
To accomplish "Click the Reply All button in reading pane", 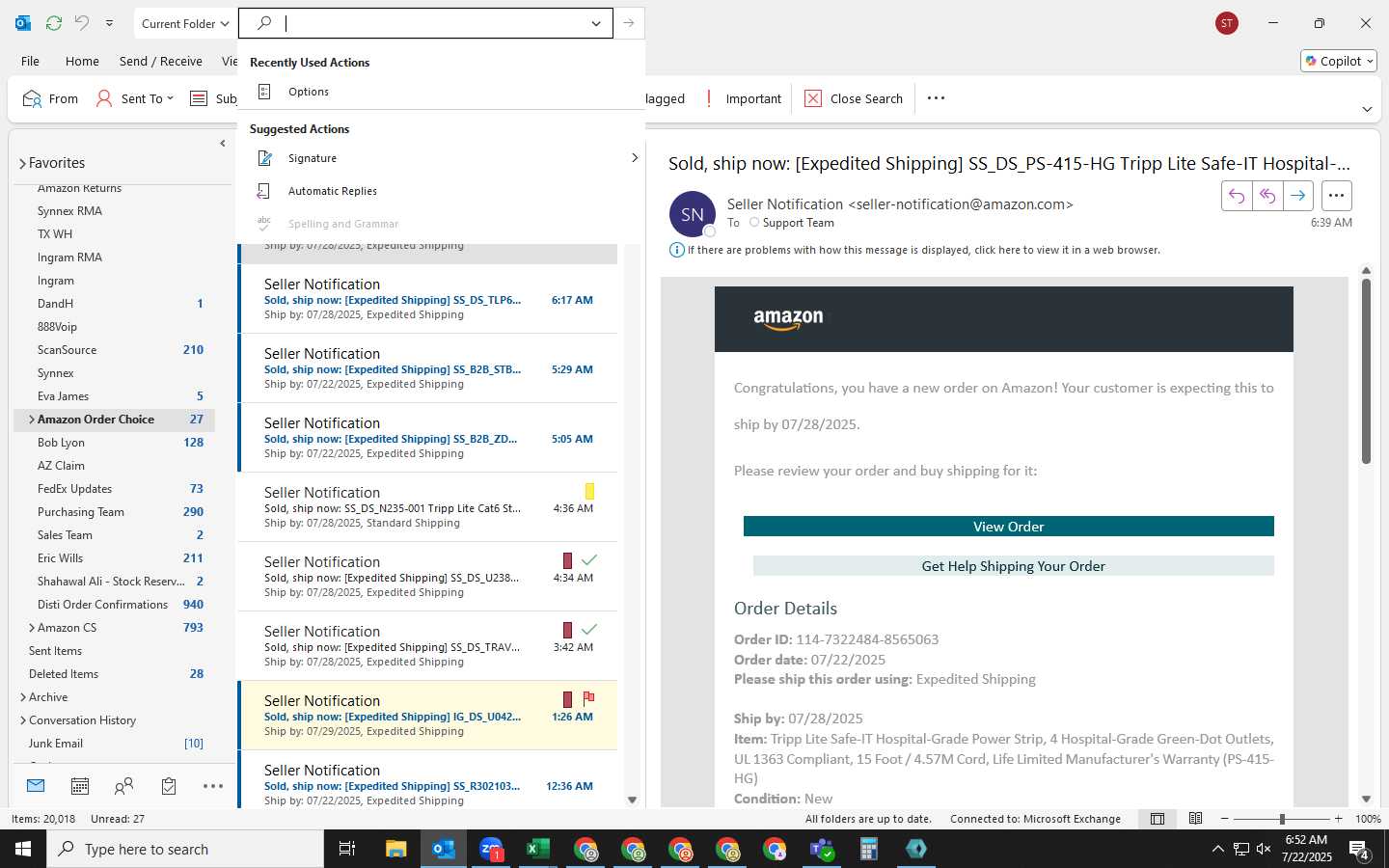I will point(1267,196).
